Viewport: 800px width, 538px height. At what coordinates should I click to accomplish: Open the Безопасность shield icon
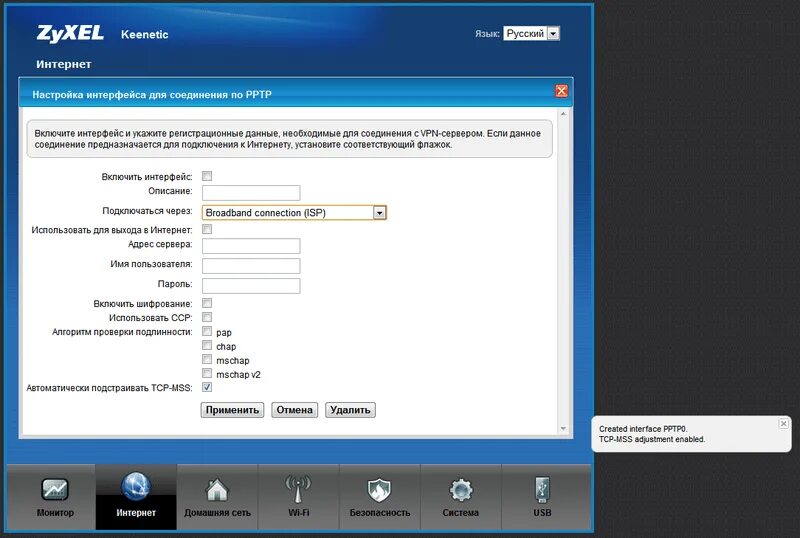[380, 490]
